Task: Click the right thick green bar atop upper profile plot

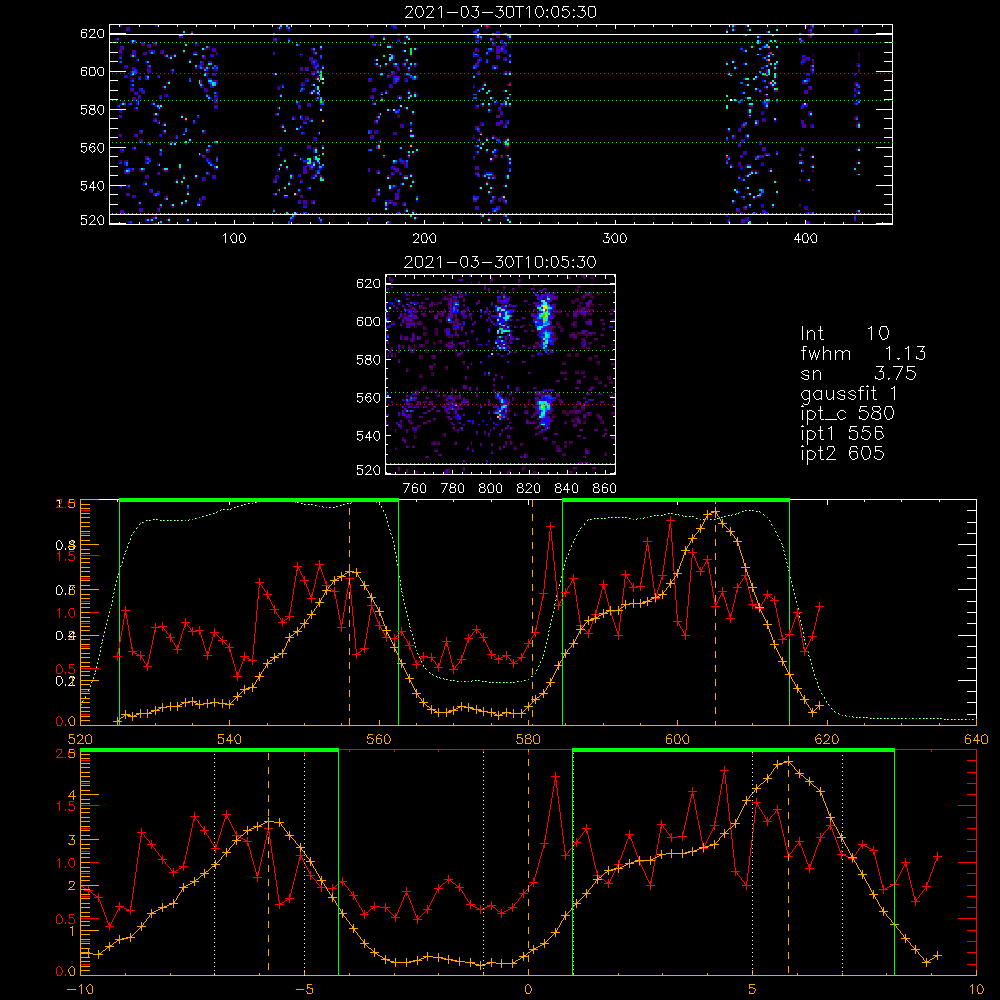Action: (676, 501)
